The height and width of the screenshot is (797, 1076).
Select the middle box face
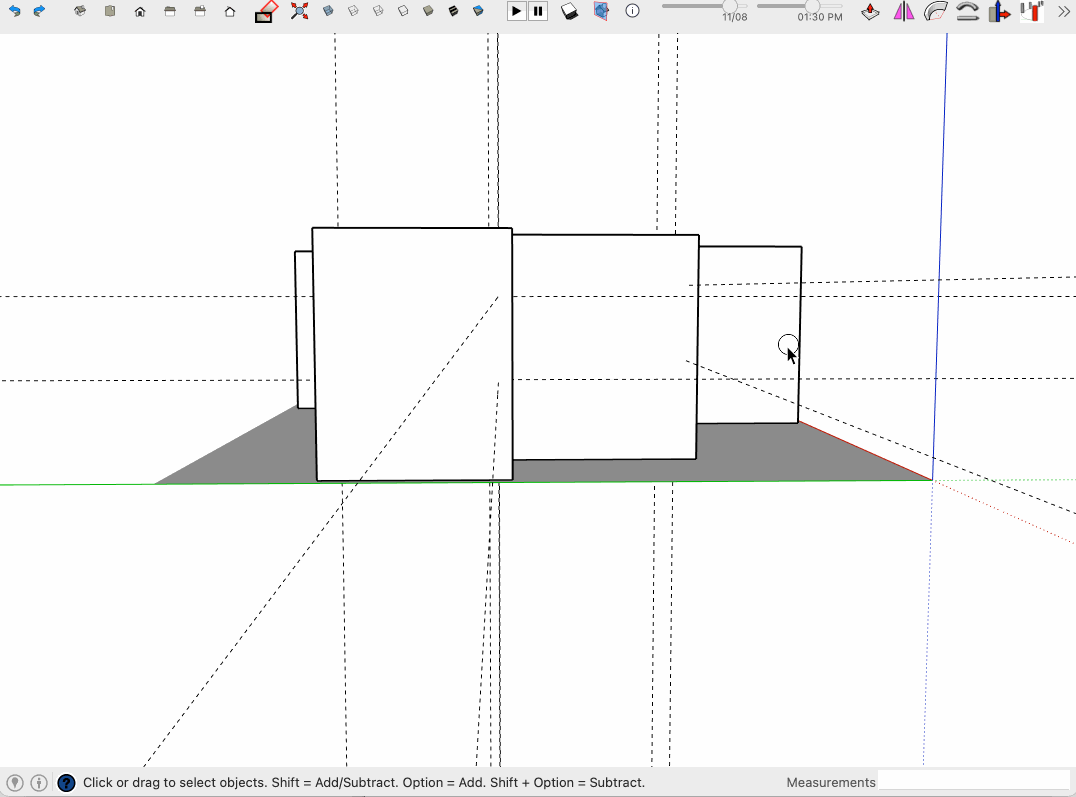(x=605, y=347)
